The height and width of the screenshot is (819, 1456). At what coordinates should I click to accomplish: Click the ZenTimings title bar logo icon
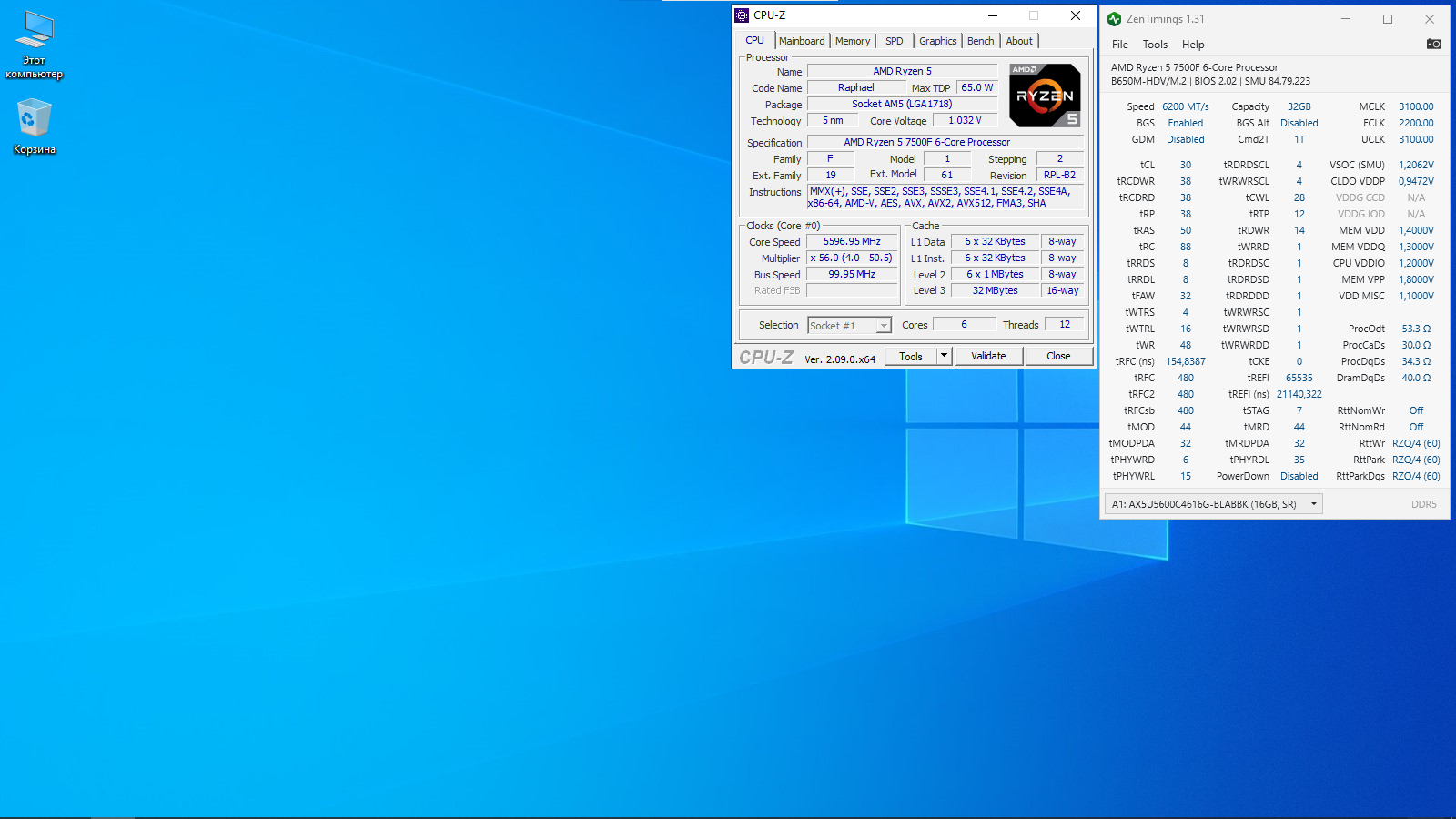pyautogui.click(x=1114, y=19)
